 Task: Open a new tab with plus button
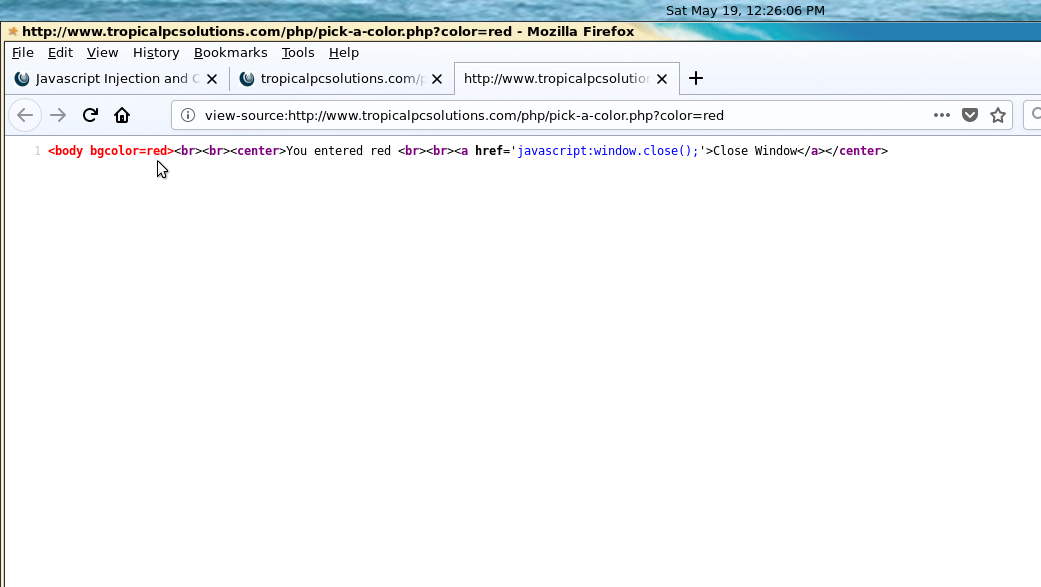coord(696,78)
